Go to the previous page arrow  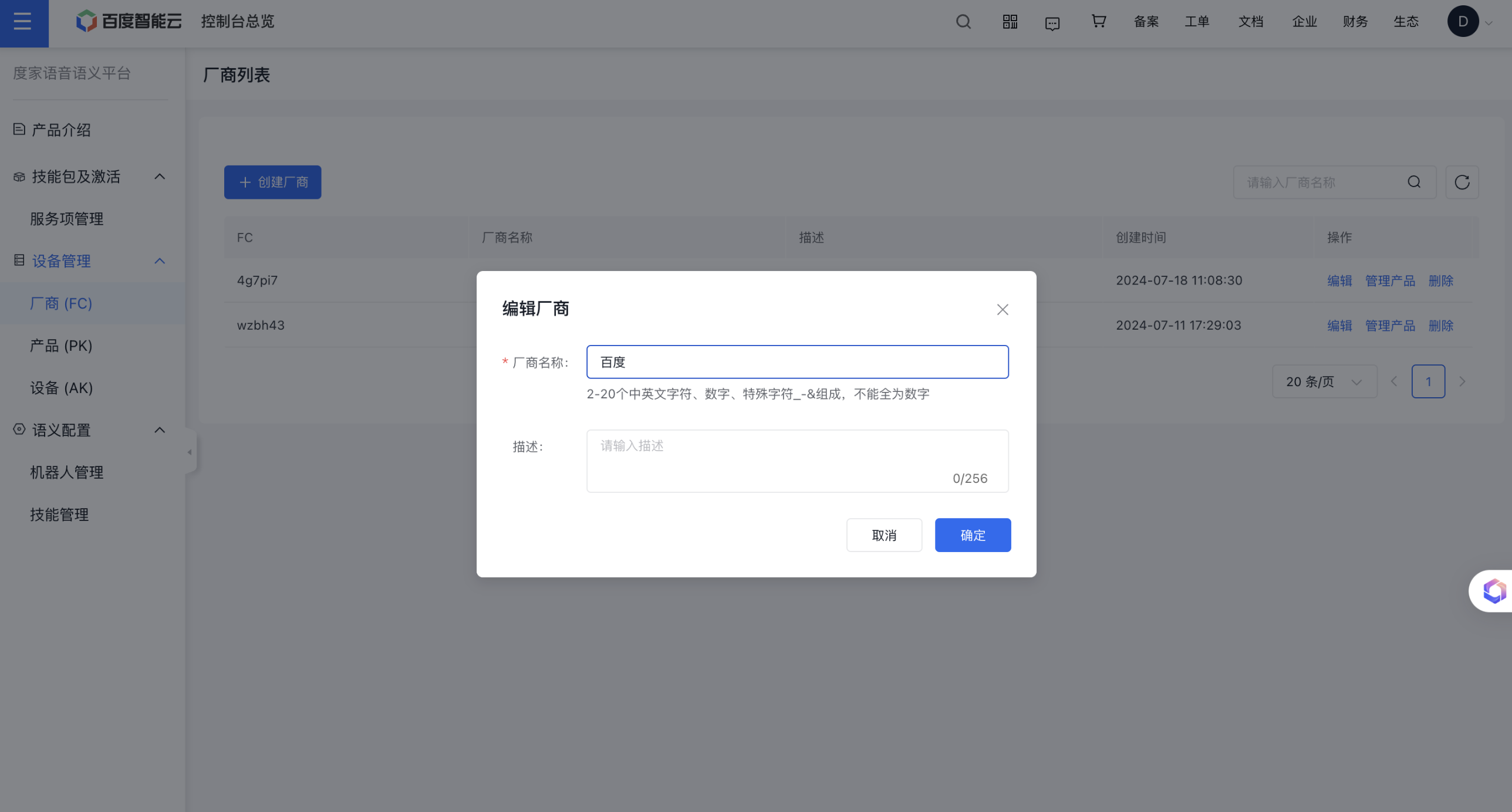pos(1394,381)
